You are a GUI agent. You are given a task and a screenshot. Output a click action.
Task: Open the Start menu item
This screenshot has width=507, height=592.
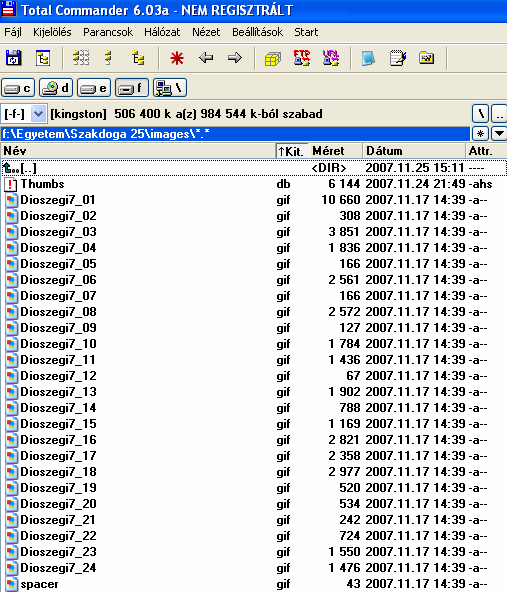click(x=306, y=32)
